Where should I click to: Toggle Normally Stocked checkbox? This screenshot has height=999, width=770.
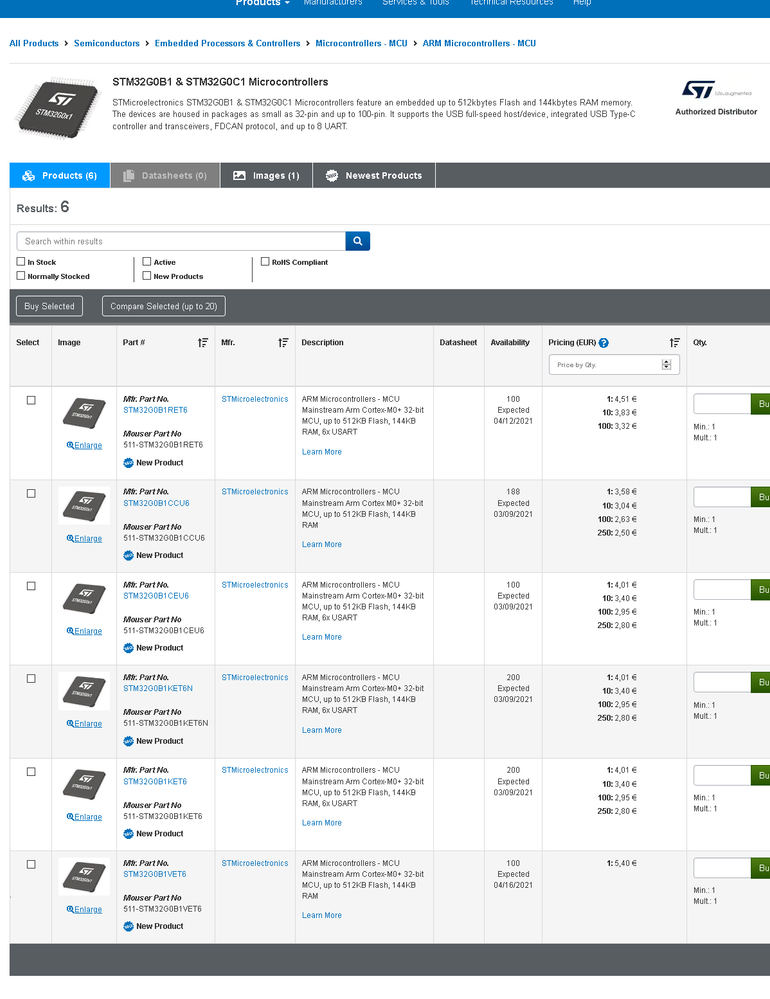(21, 276)
